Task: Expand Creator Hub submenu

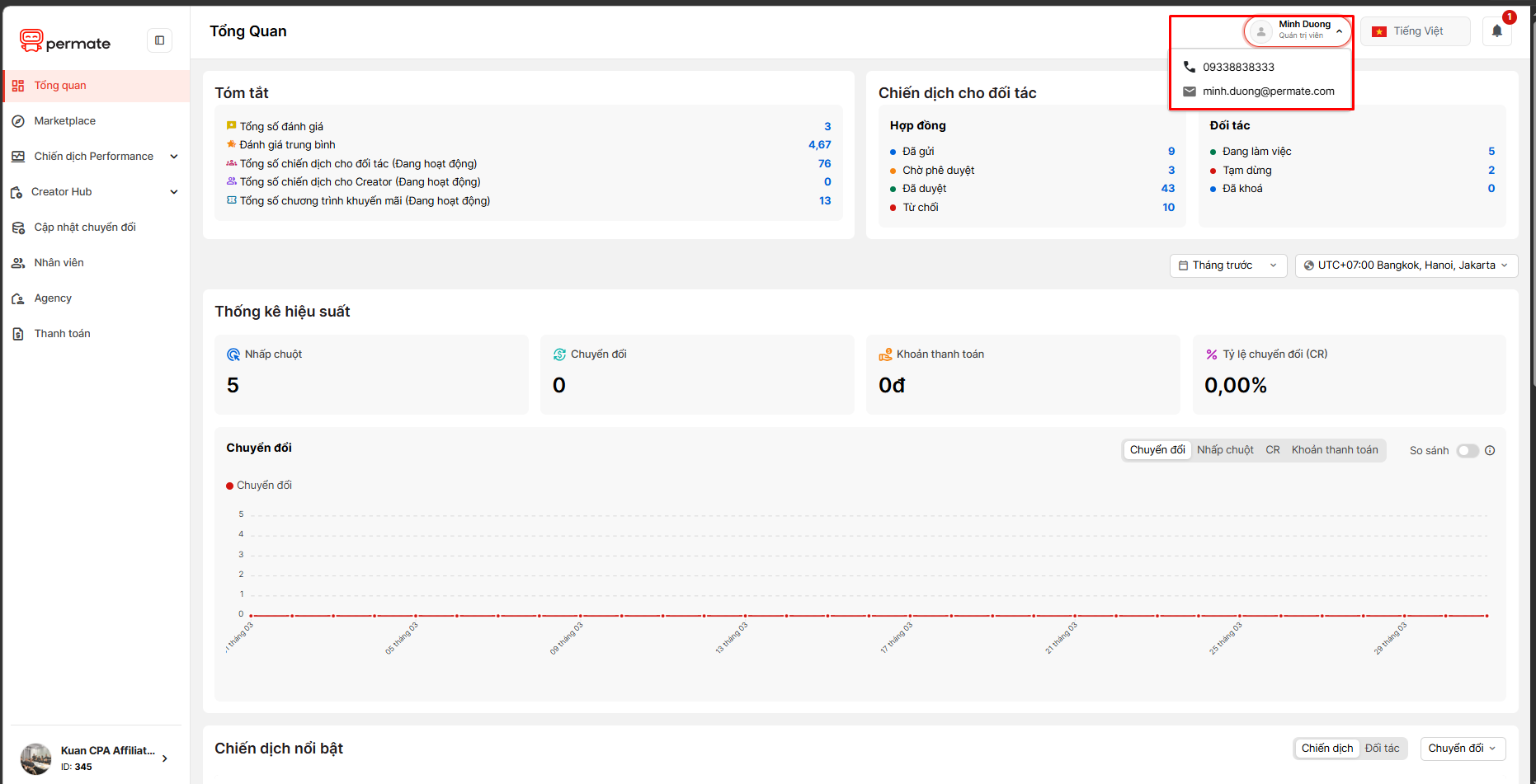Action: coord(174,192)
